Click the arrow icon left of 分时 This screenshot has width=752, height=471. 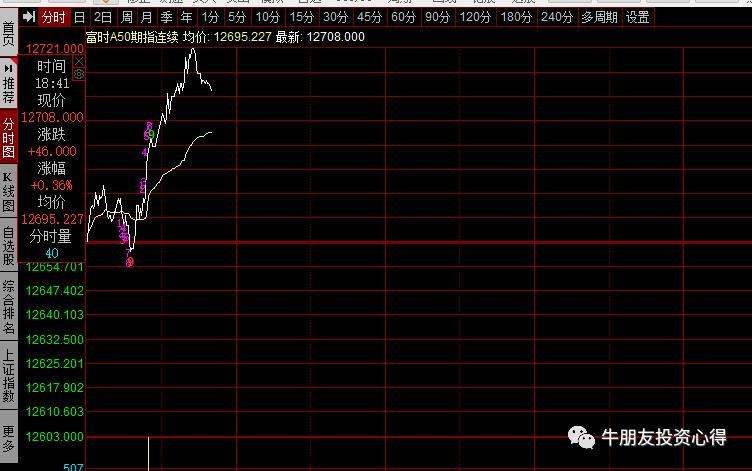point(29,17)
